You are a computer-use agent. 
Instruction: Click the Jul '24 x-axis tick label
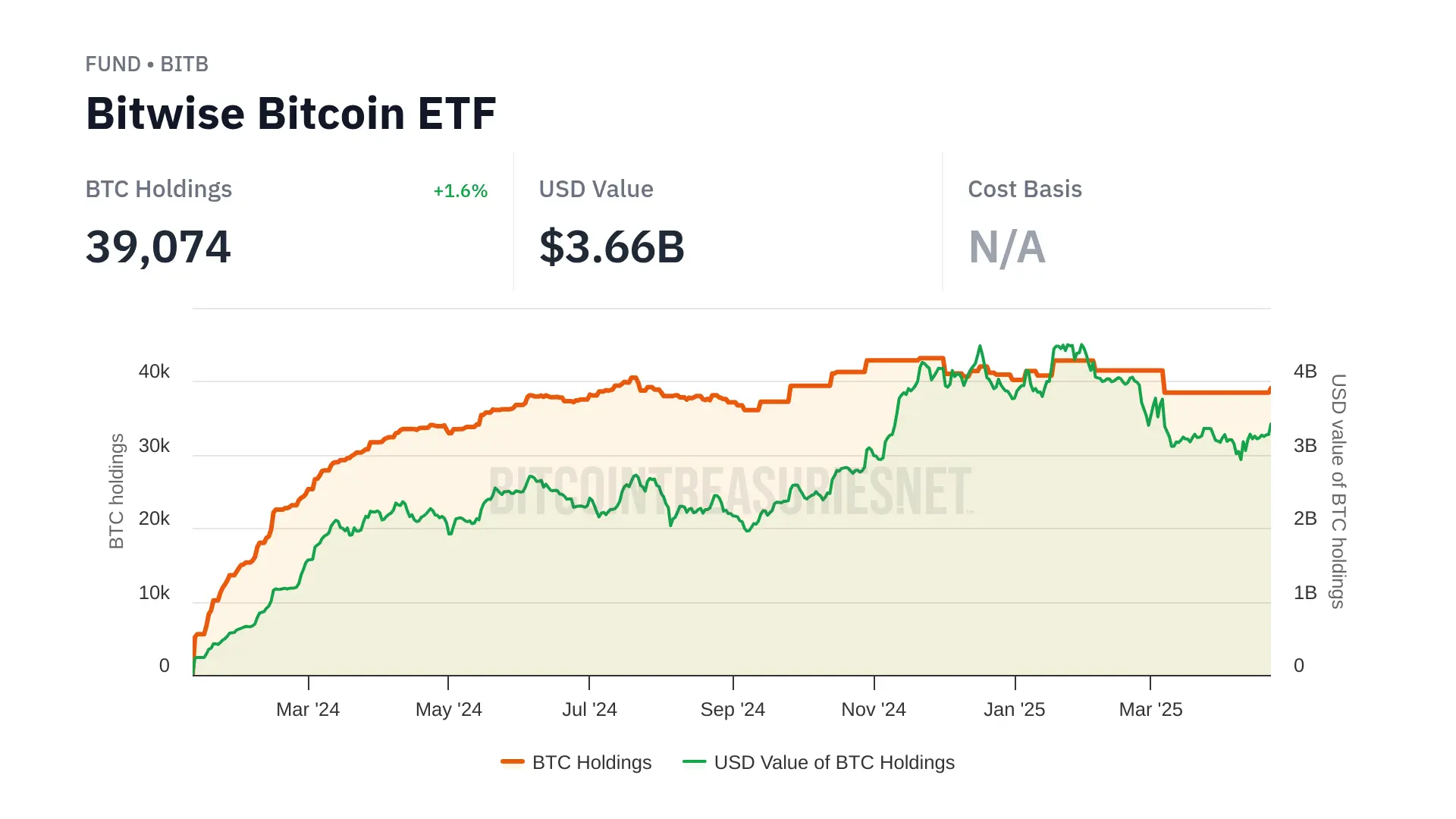(x=589, y=710)
